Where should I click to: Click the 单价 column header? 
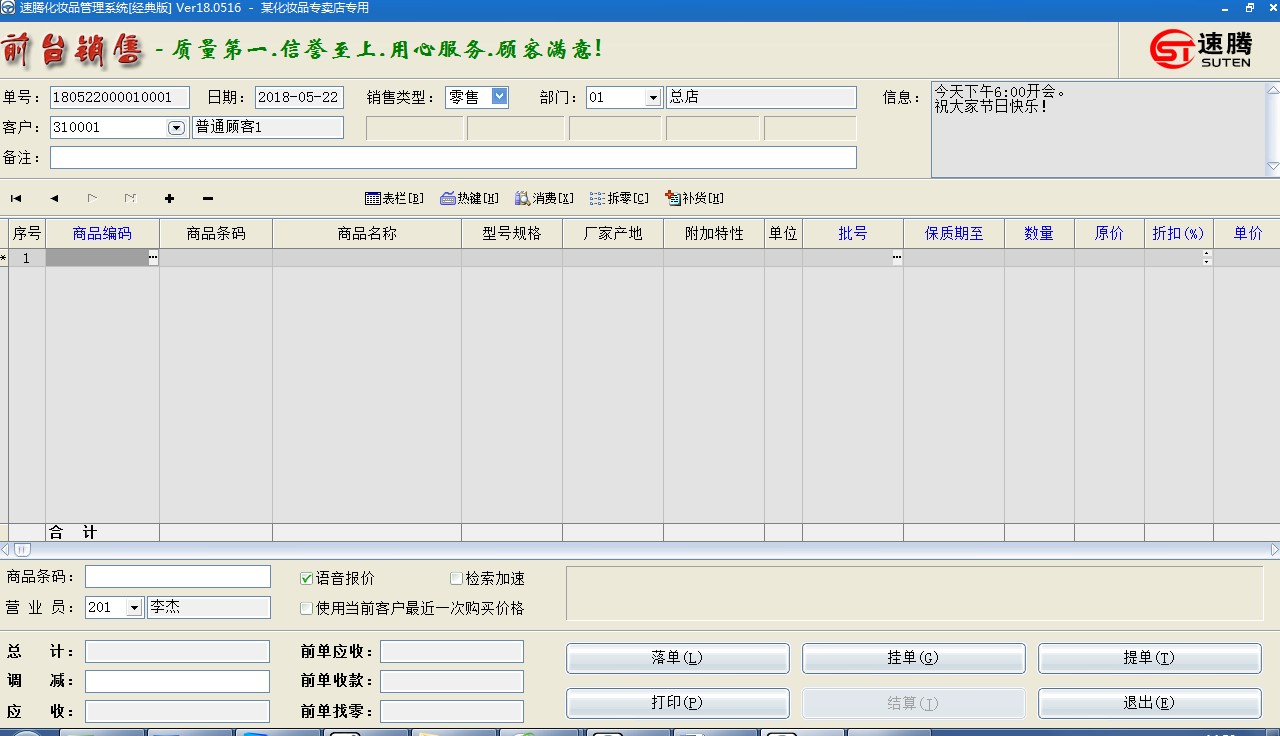[x=1247, y=233]
